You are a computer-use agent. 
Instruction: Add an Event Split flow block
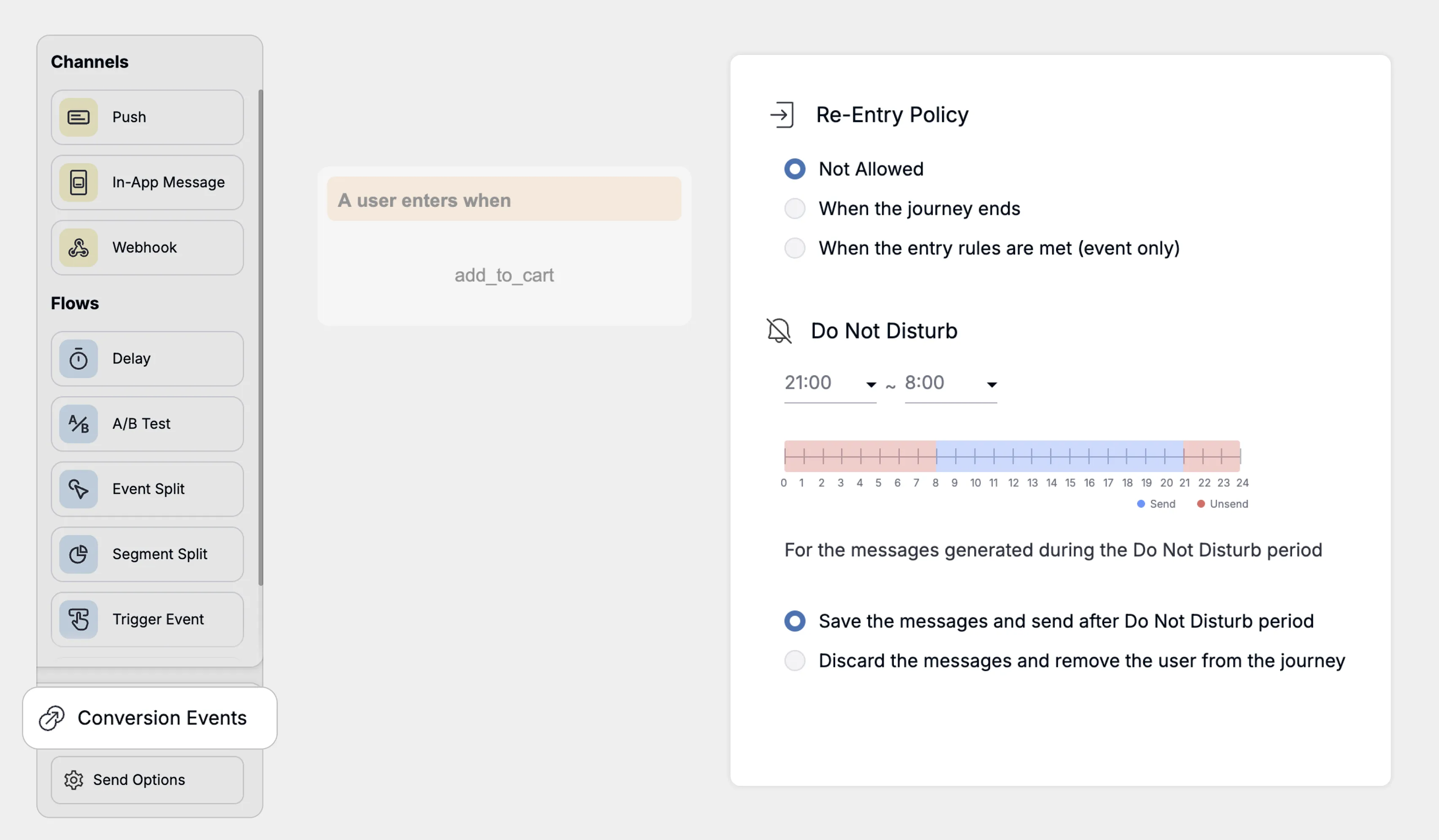(147, 489)
